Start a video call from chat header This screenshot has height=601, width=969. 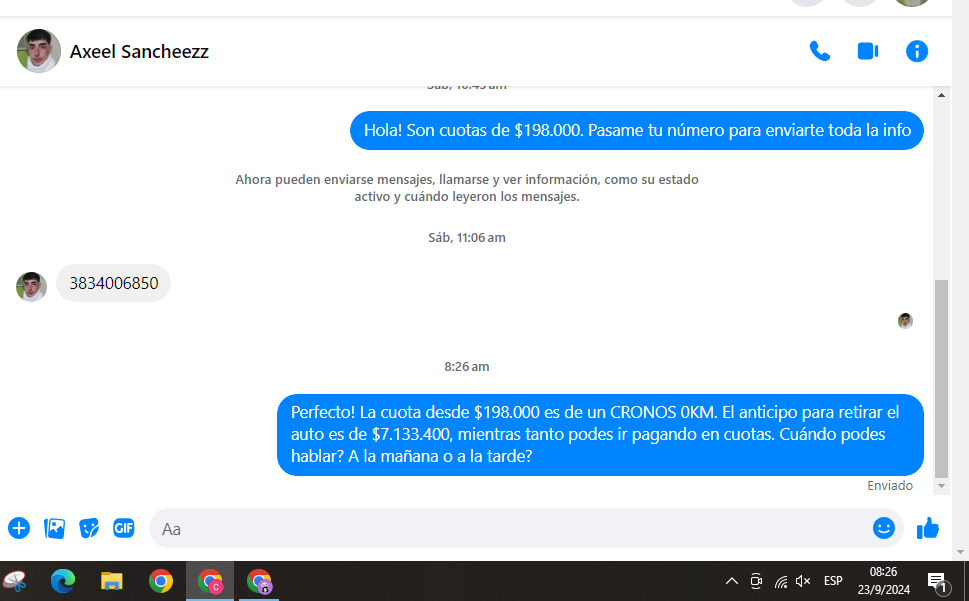tap(868, 51)
